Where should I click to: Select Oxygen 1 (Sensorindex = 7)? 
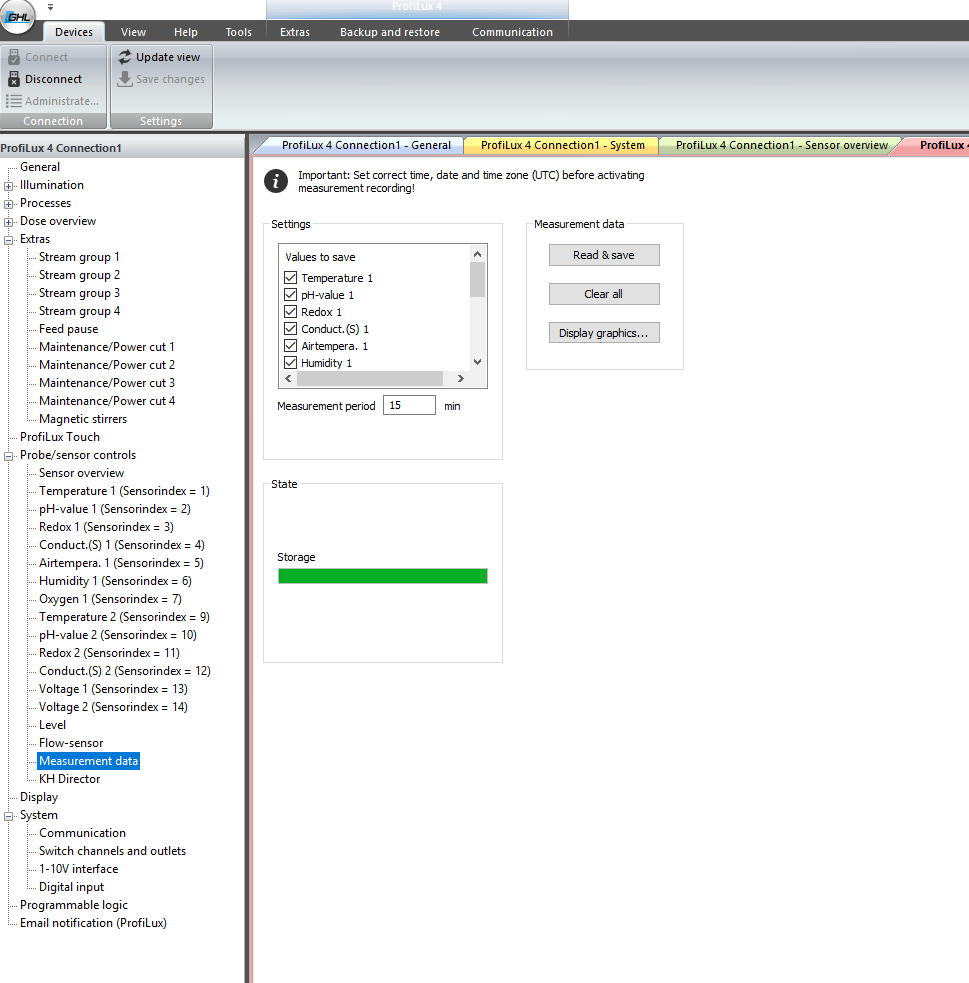click(x=110, y=599)
